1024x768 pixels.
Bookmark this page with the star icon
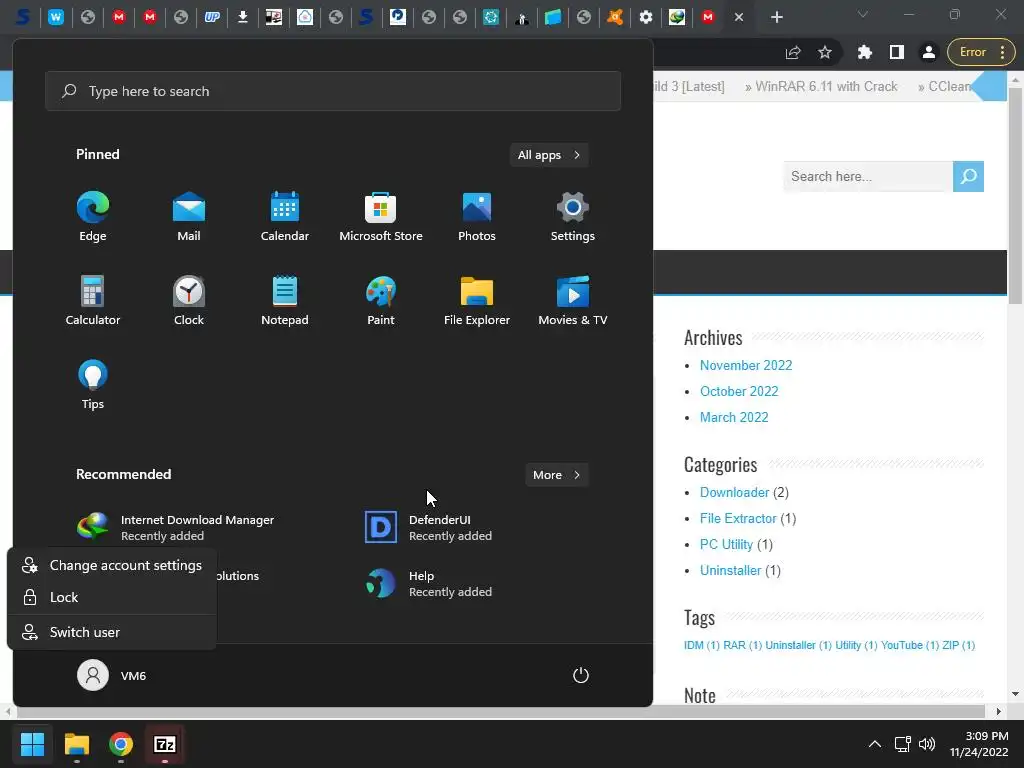(x=825, y=52)
